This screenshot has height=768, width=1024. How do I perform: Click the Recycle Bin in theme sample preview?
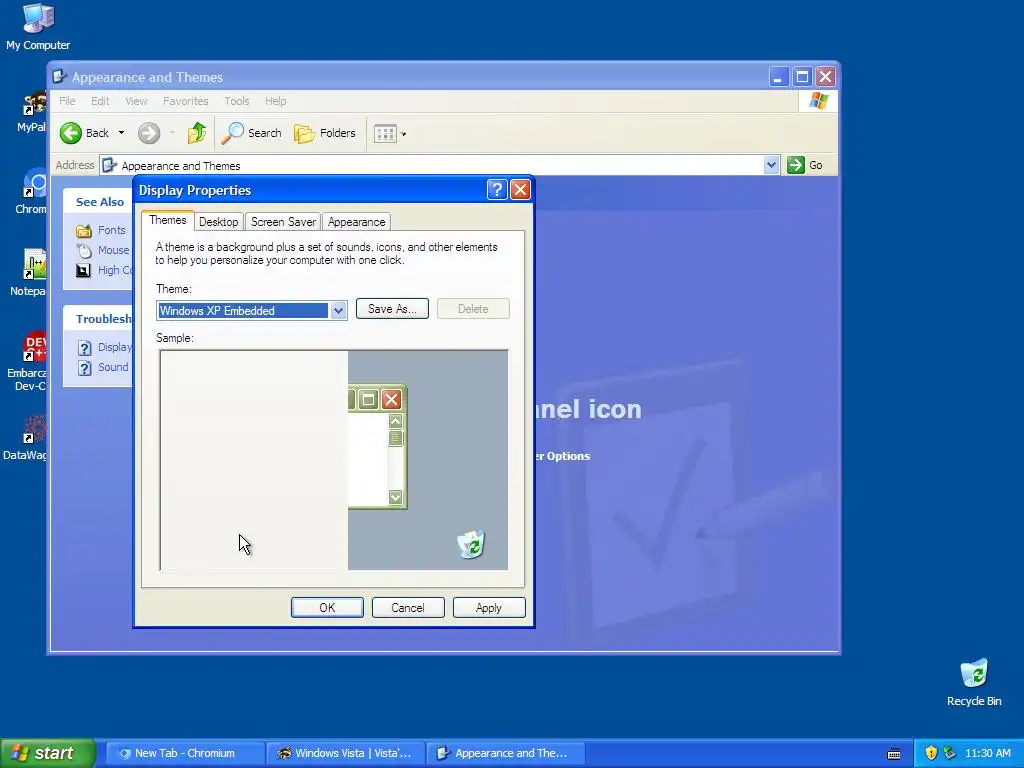(472, 544)
